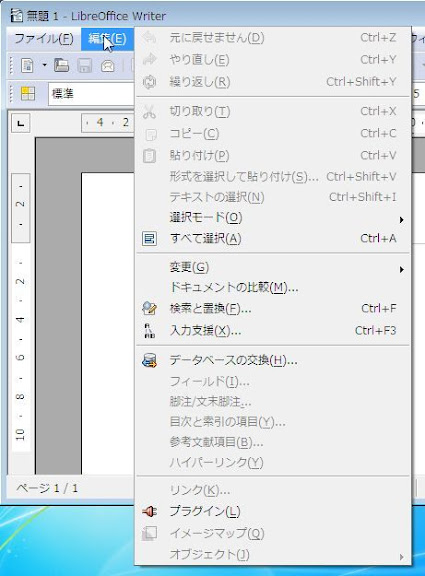Click the 検索と置換 find-replace icon

149,308
